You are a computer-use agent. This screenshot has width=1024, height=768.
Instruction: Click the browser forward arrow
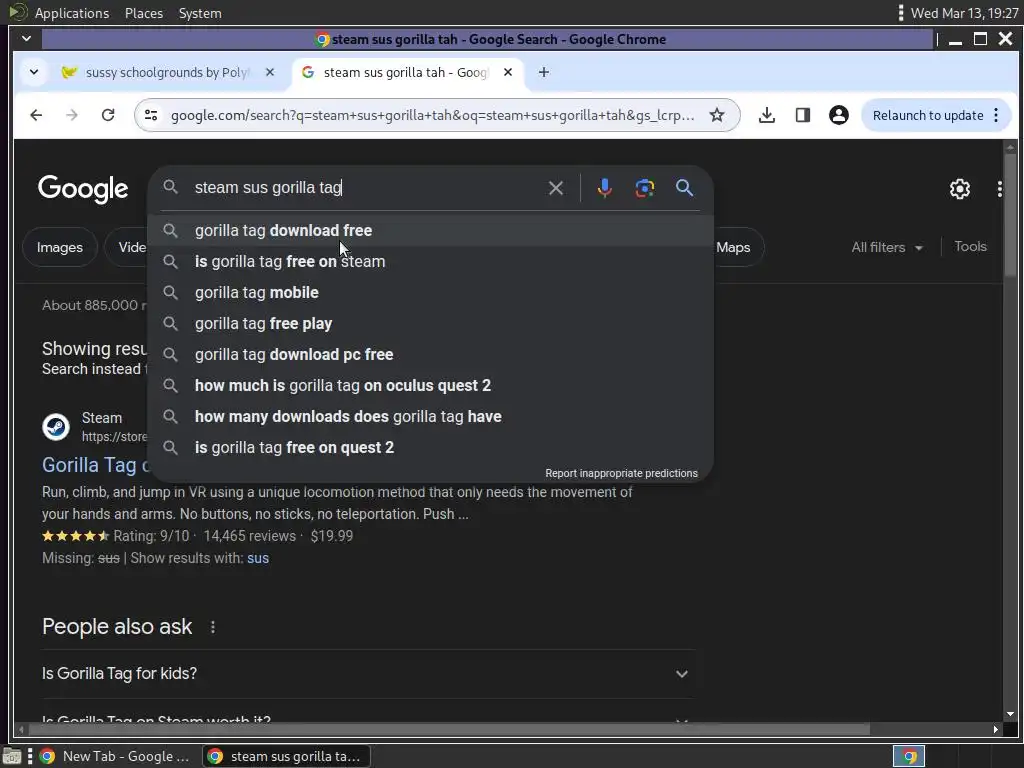coord(72,115)
